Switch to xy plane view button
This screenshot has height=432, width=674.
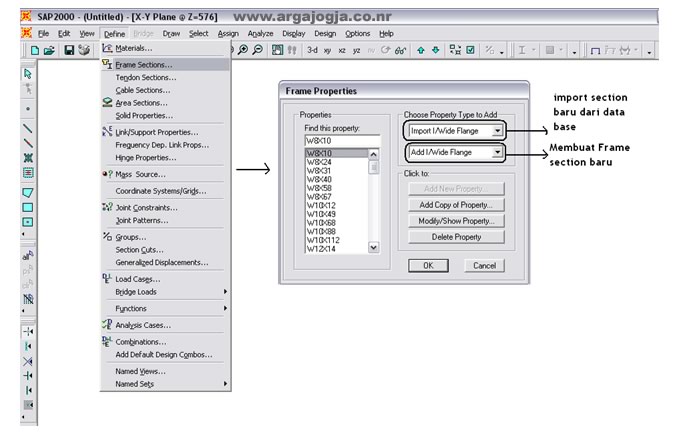[x=327, y=51]
